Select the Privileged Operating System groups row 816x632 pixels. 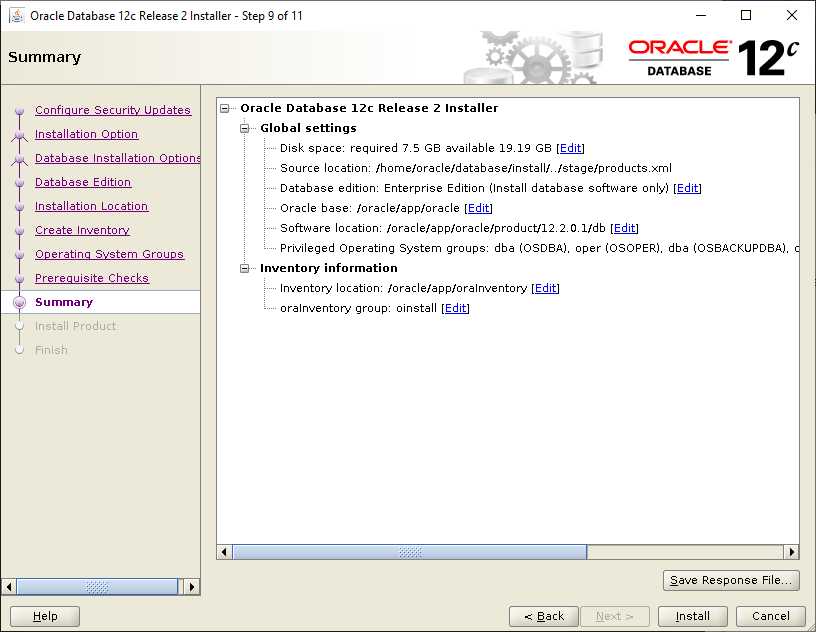(539, 248)
